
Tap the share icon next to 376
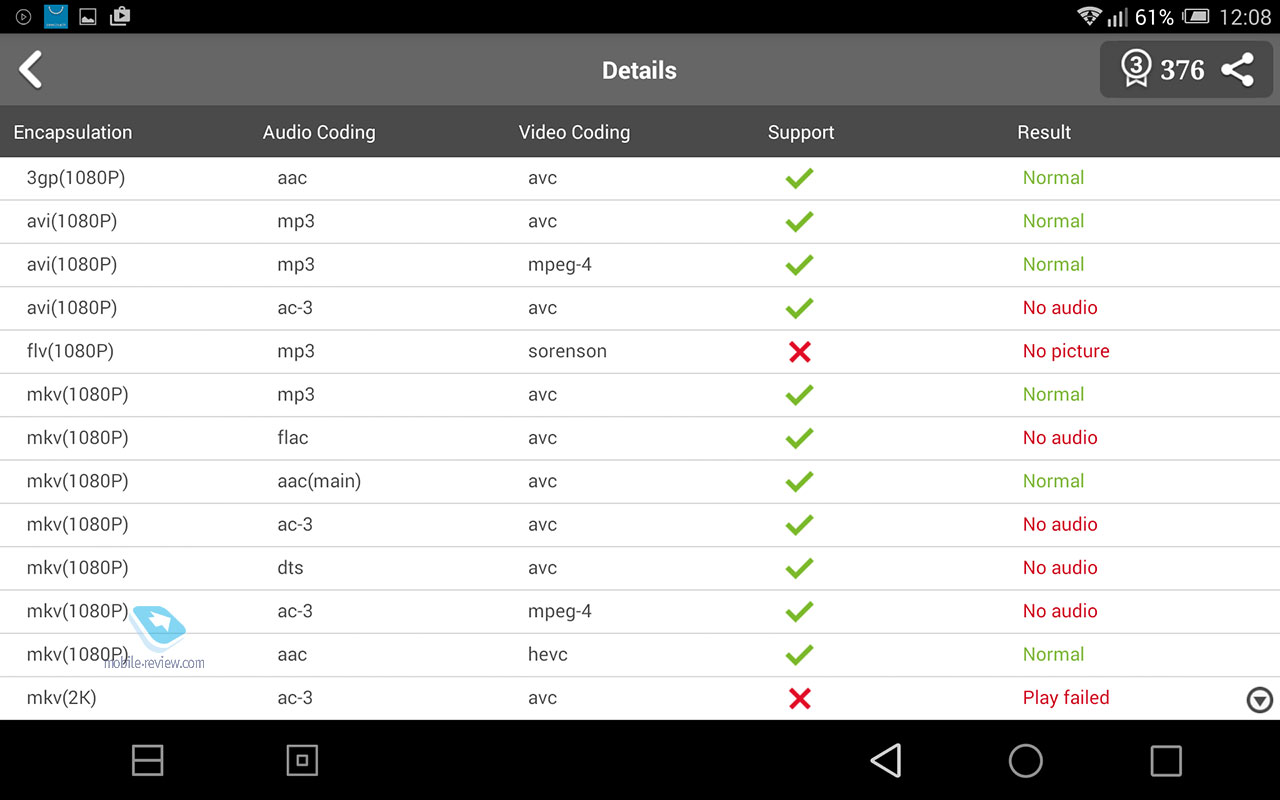[1238, 70]
